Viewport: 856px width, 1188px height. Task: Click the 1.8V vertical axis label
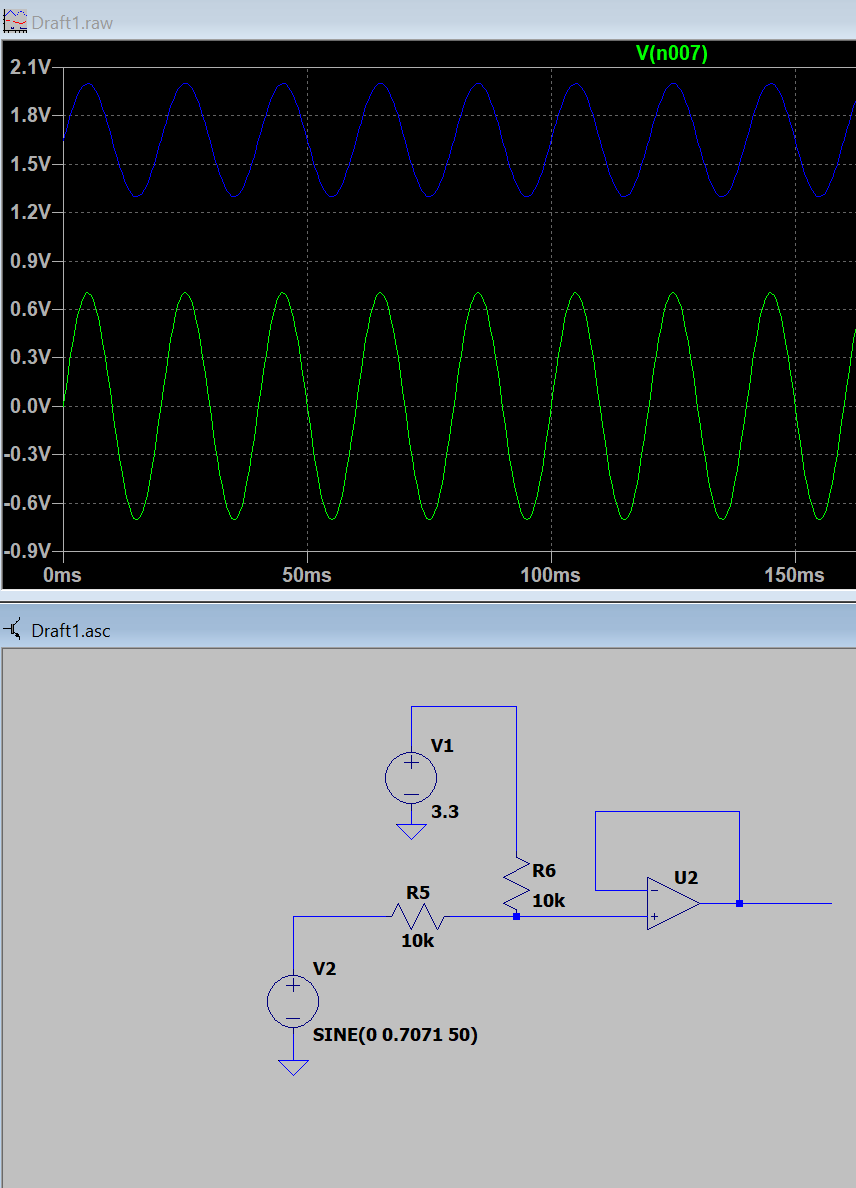pyautogui.click(x=30, y=115)
